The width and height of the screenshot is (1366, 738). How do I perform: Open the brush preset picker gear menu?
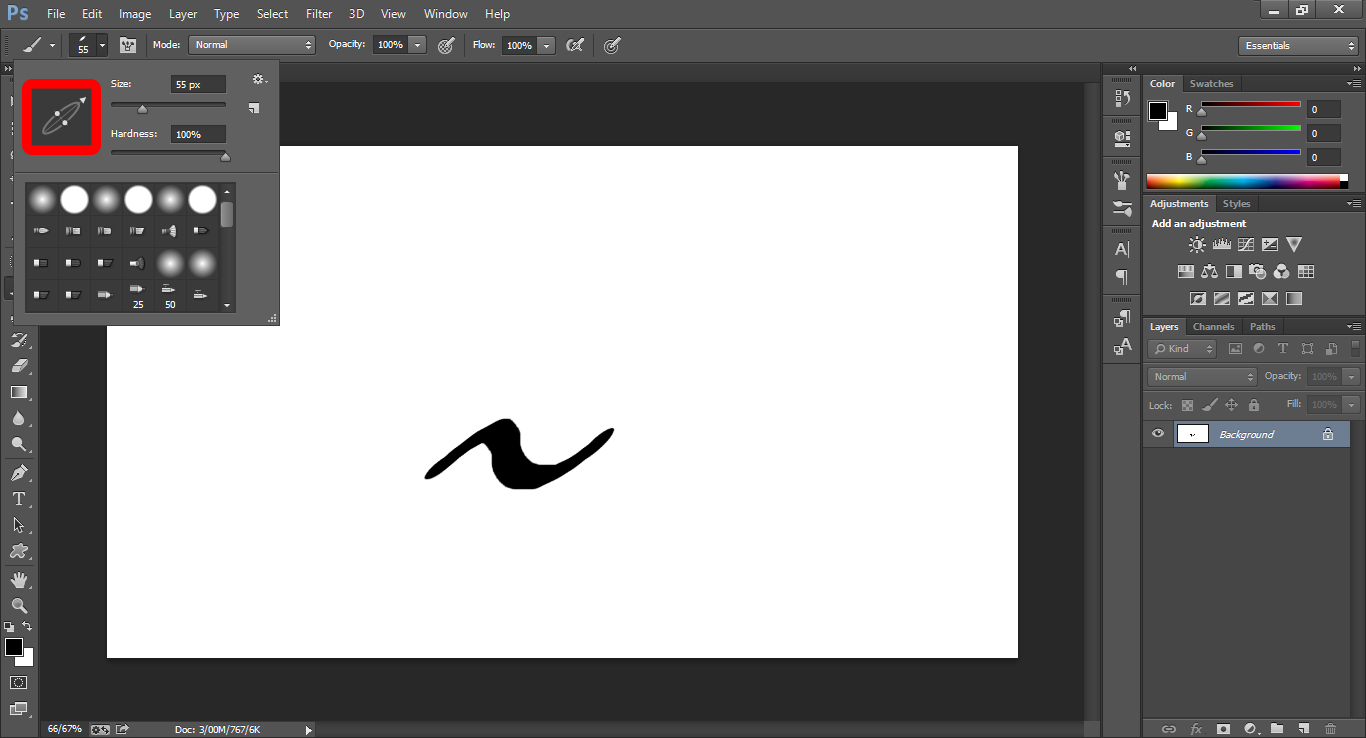[259, 79]
